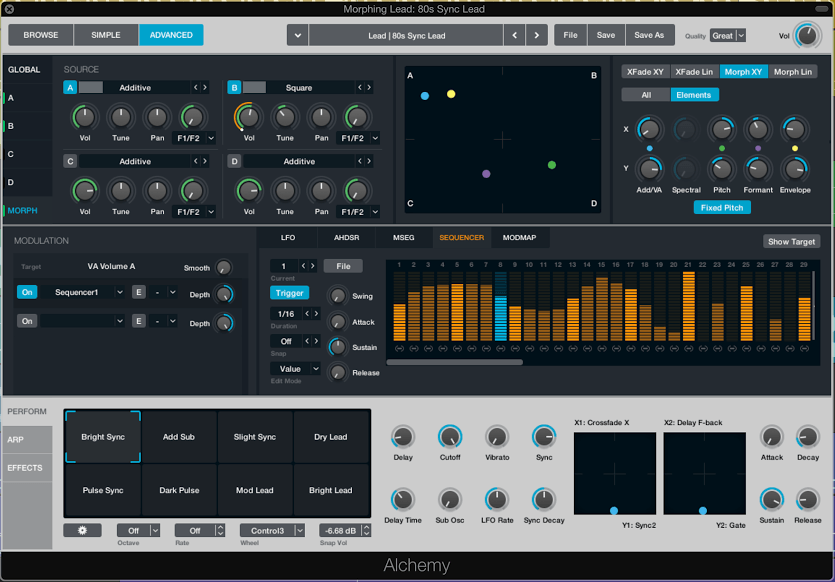The image size is (835, 582).
Task: Click the yellow morph point in XY pad
Action: (x=451, y=94)
